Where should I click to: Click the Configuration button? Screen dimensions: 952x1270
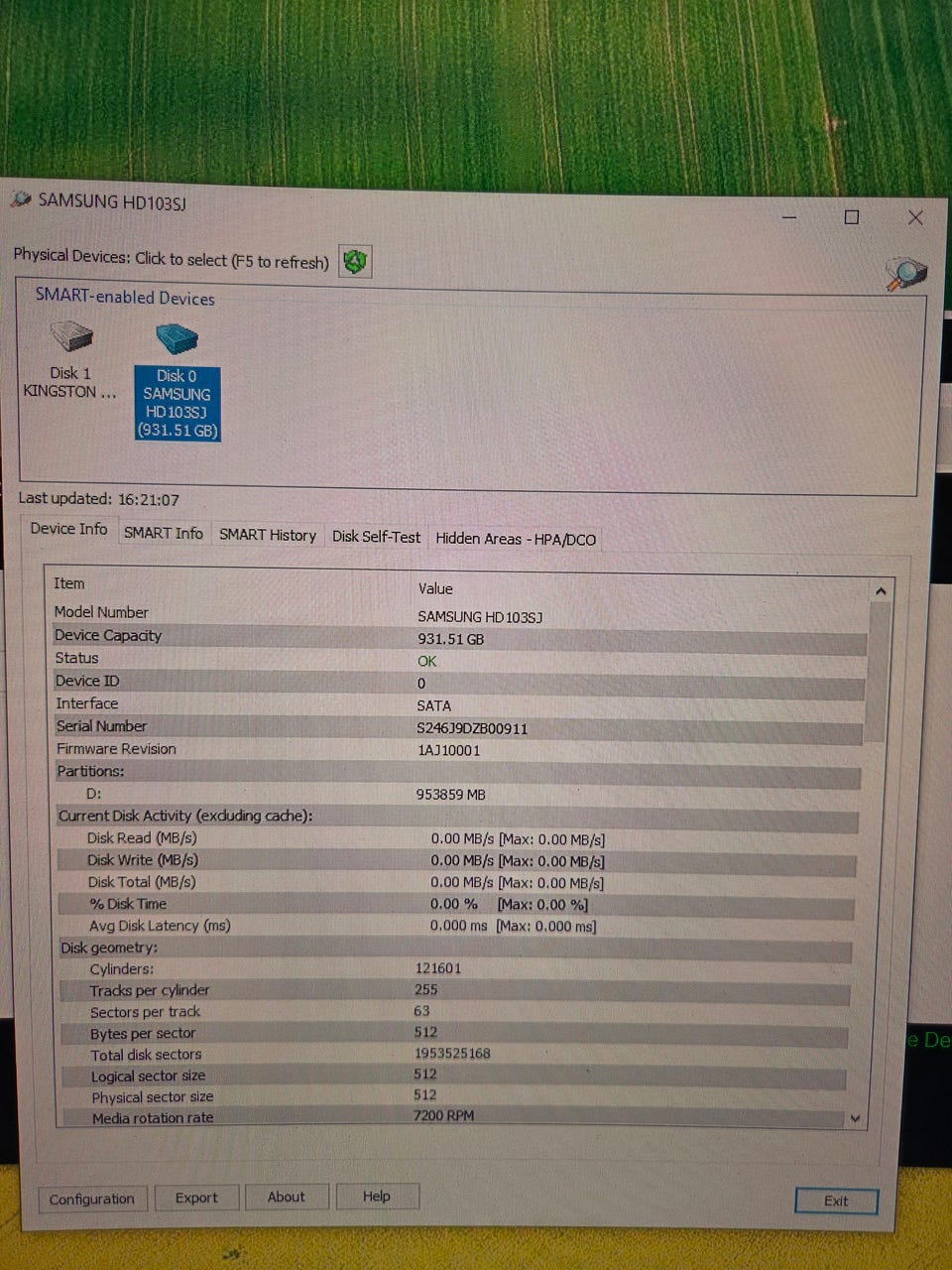point(91,1199)
